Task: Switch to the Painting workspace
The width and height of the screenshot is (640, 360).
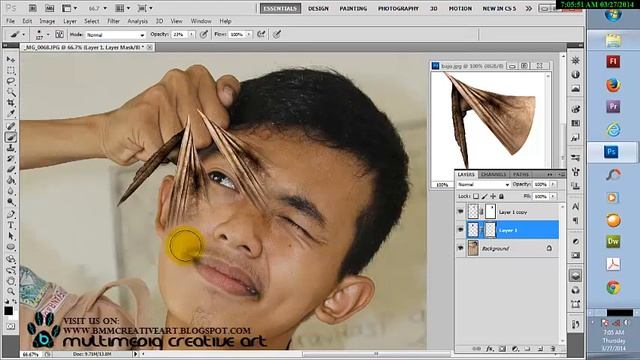Action: 353,8
